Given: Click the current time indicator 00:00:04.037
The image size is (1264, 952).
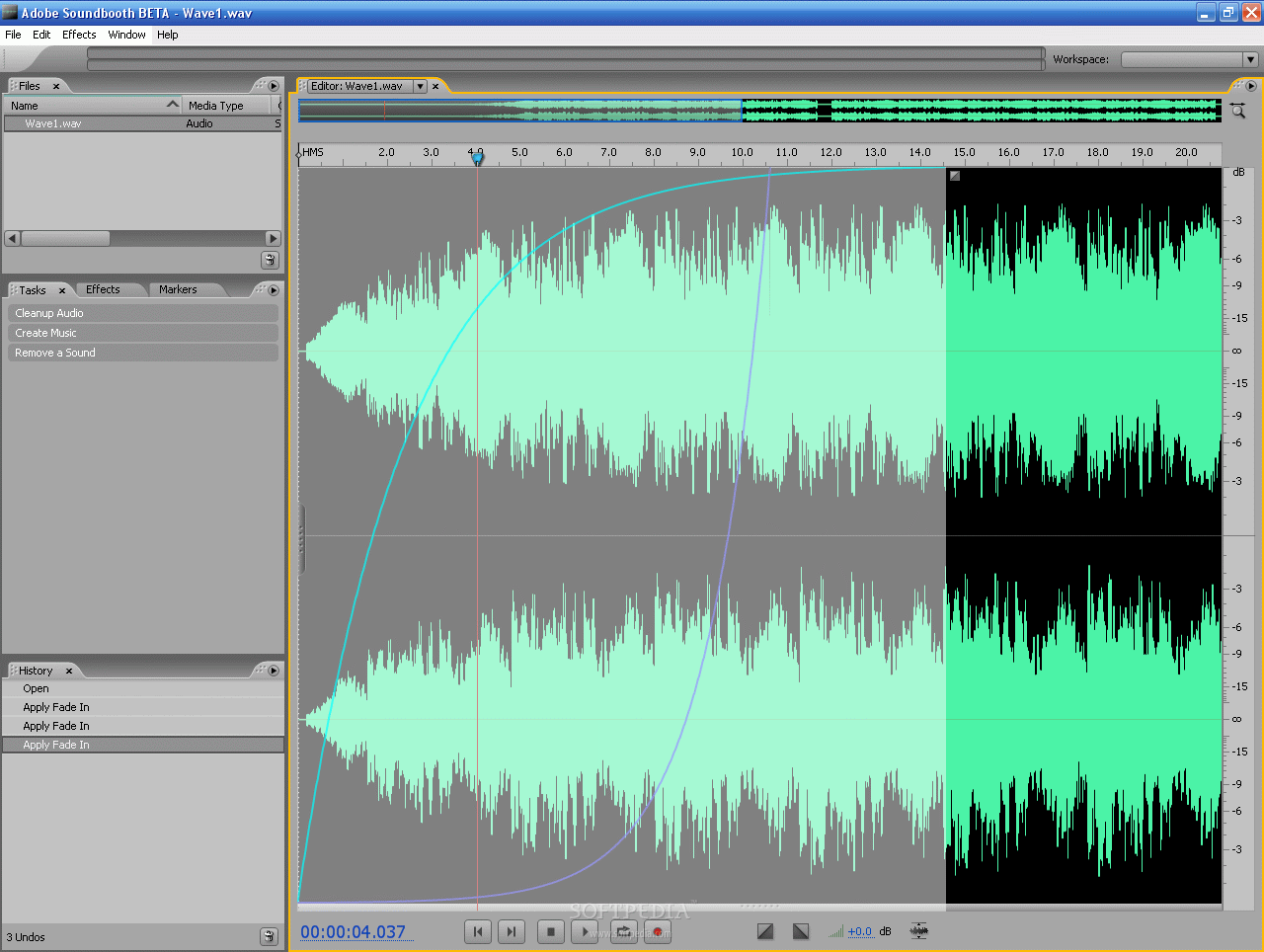Looking at the screenshot, I should click(353, 931).
